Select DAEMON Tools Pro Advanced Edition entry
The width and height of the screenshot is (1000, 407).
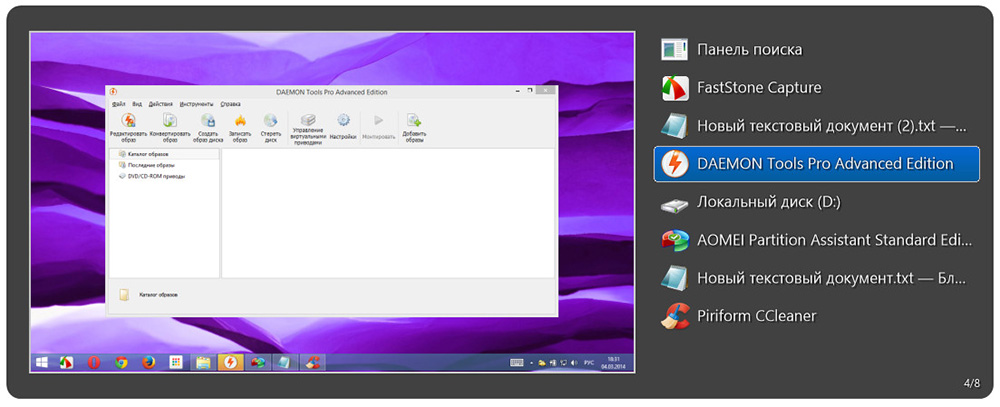pyautogui.click(x=816, y=164)
